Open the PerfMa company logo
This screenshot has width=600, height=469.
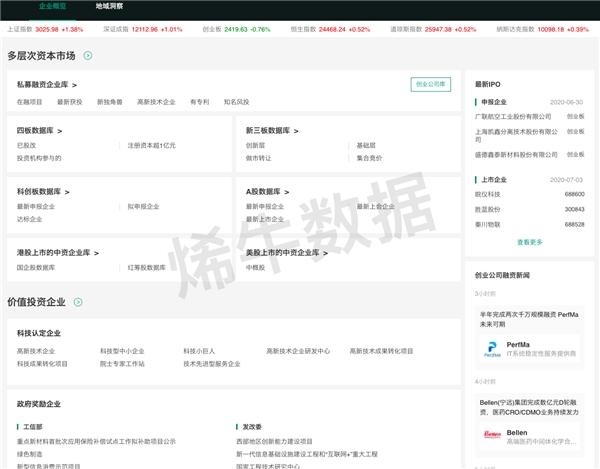point(492,349)
